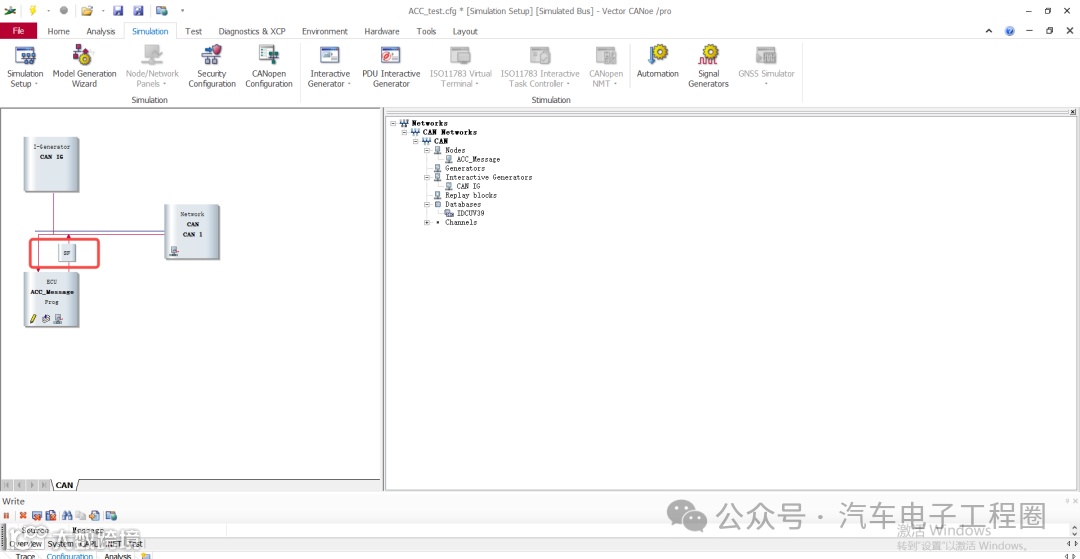Go to the first diagram sheet tab
This screenshot has height=559, width=1080.
coord(7,485)
